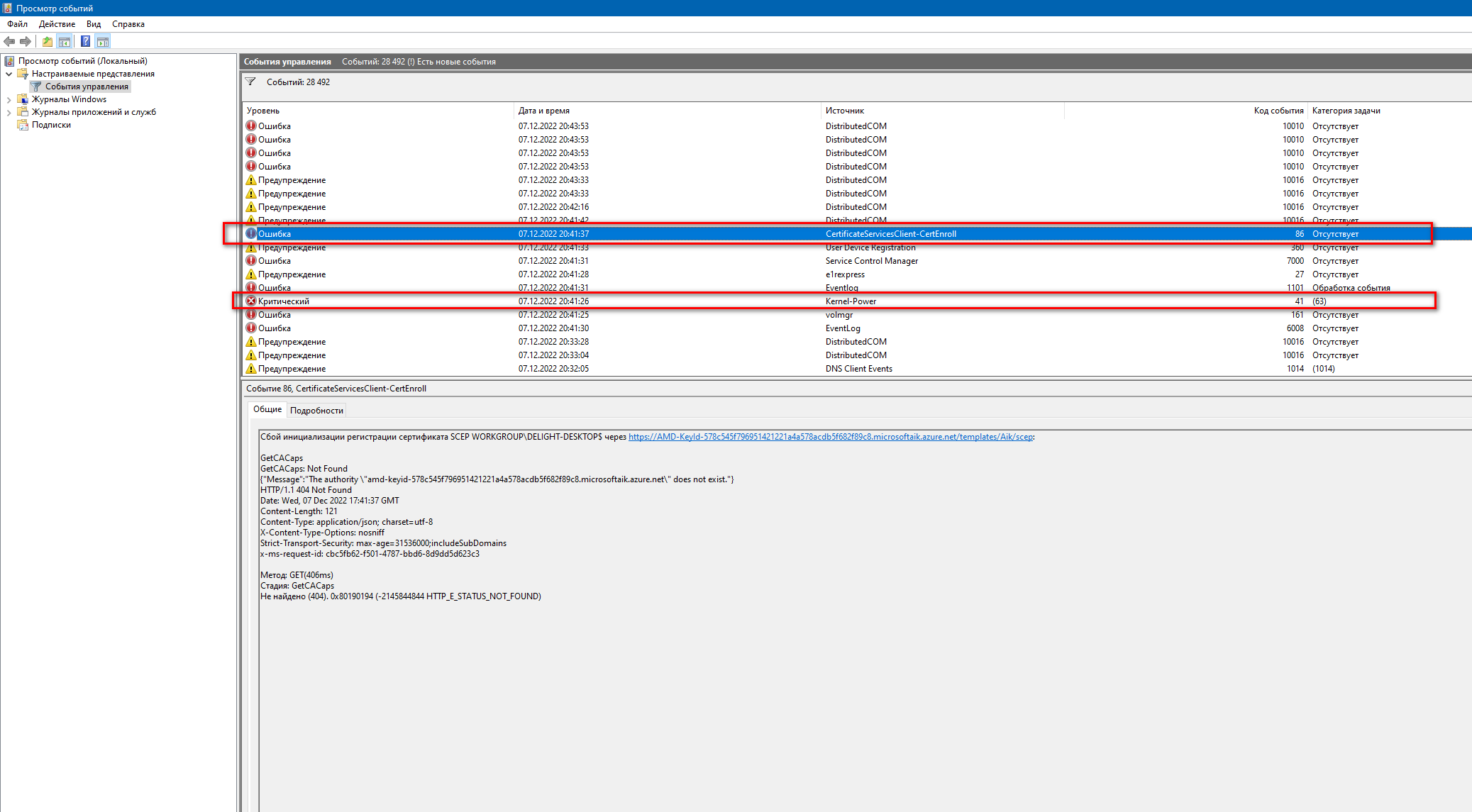Click the "Подписки" folder icon in the tree
The image size is (1472, 812).
pos(23,125)
